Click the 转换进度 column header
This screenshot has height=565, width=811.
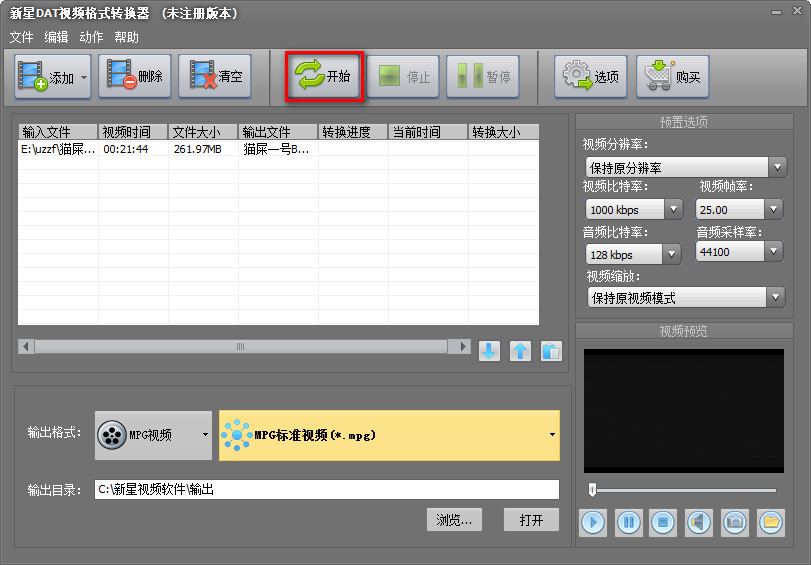tap(353, 132)
